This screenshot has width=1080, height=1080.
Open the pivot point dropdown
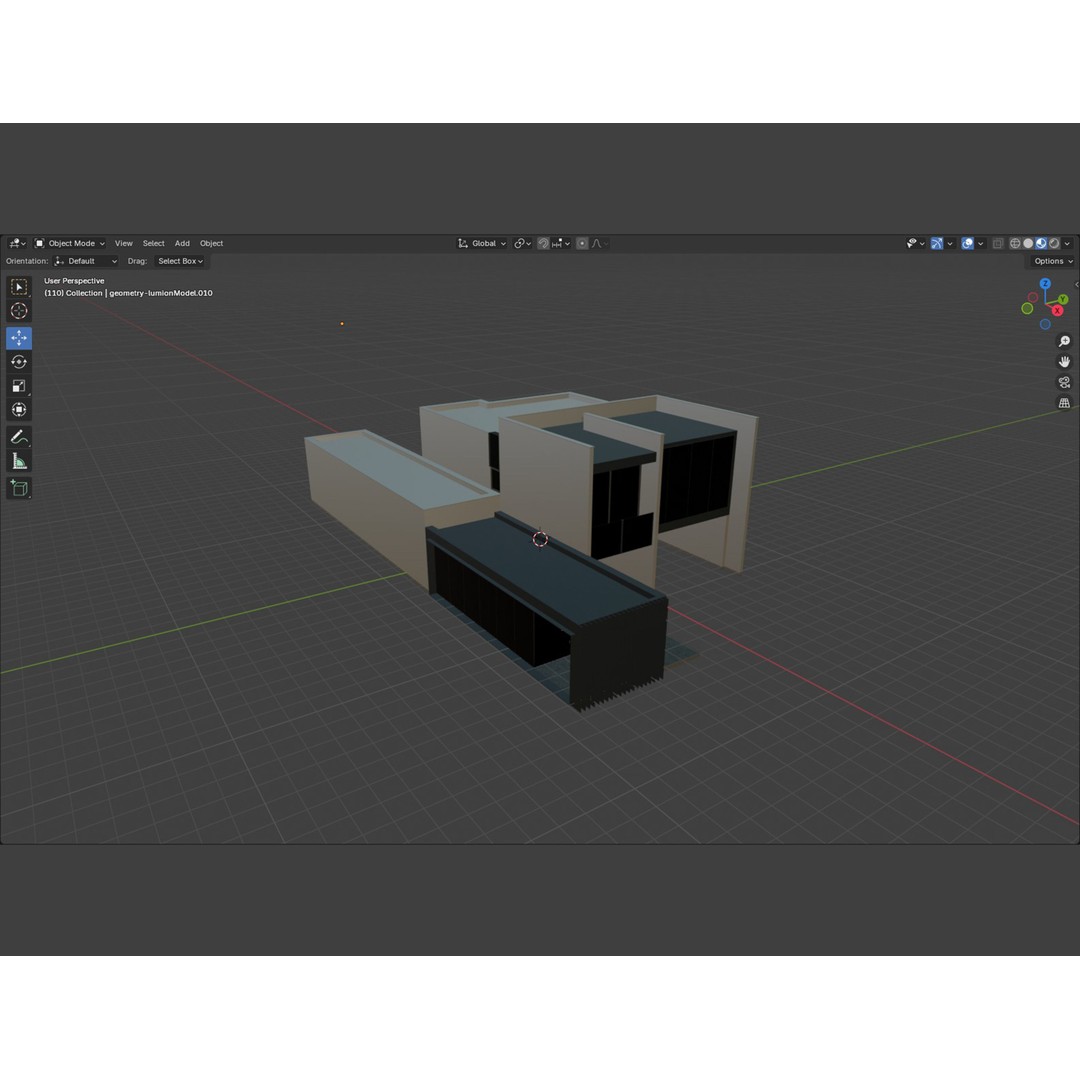click(x=523, y=243)
